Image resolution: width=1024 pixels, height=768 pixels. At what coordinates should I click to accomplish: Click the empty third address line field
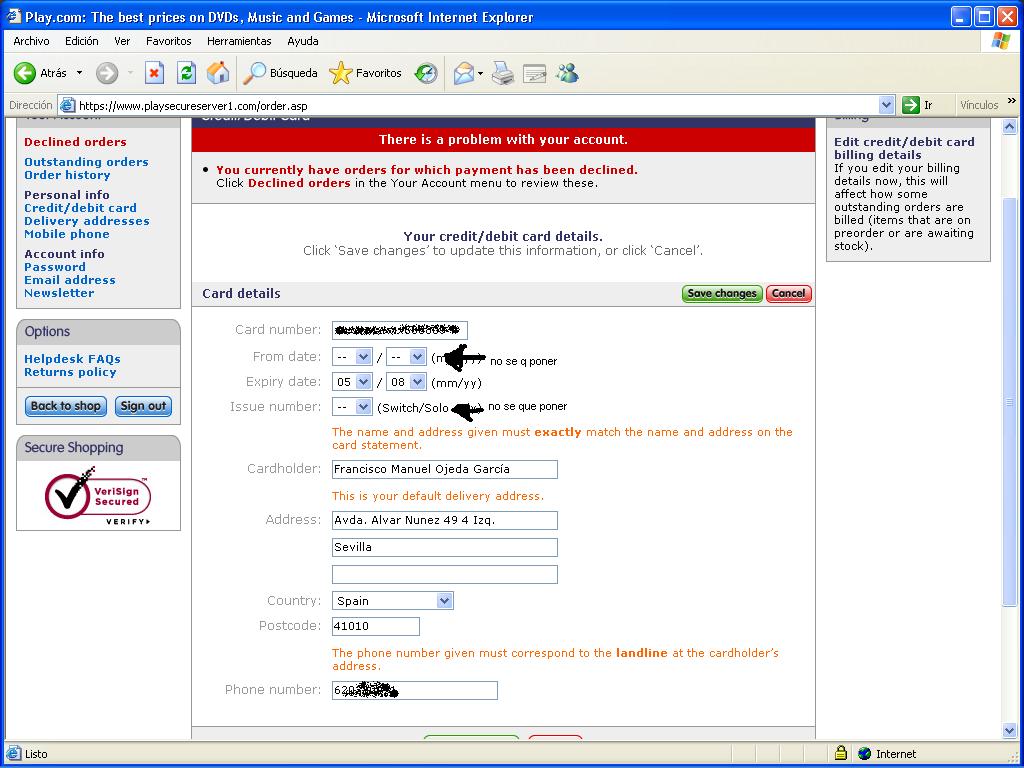pyautogui.click(x=445, y=574)
